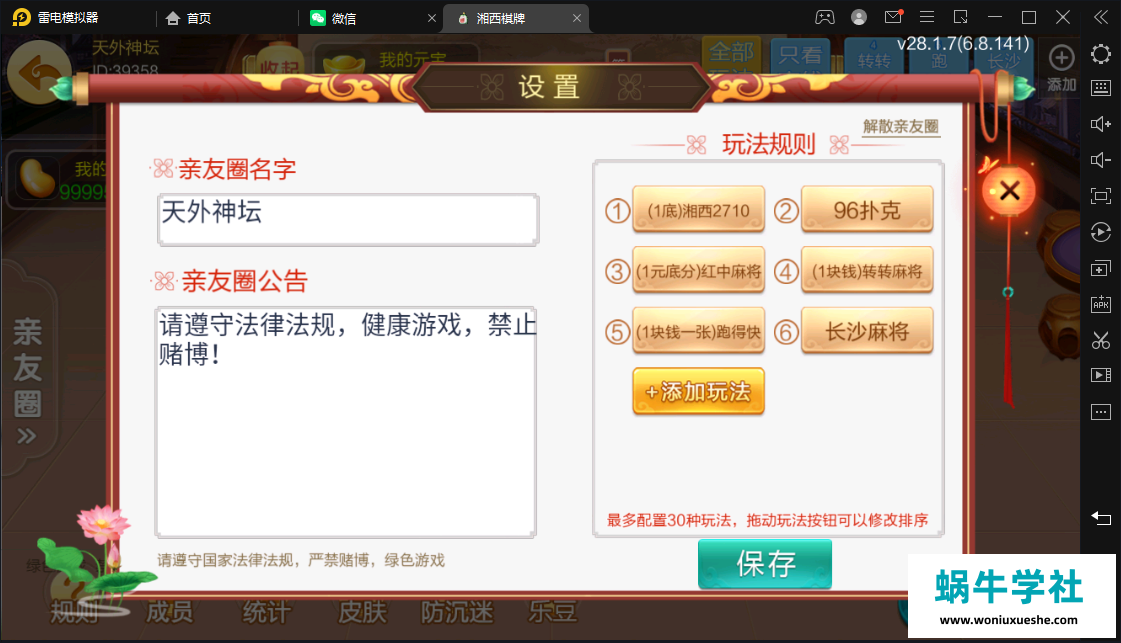1121x643 pixels.
Task: Close settings dialog via red lantern X
Action: 1009,191
